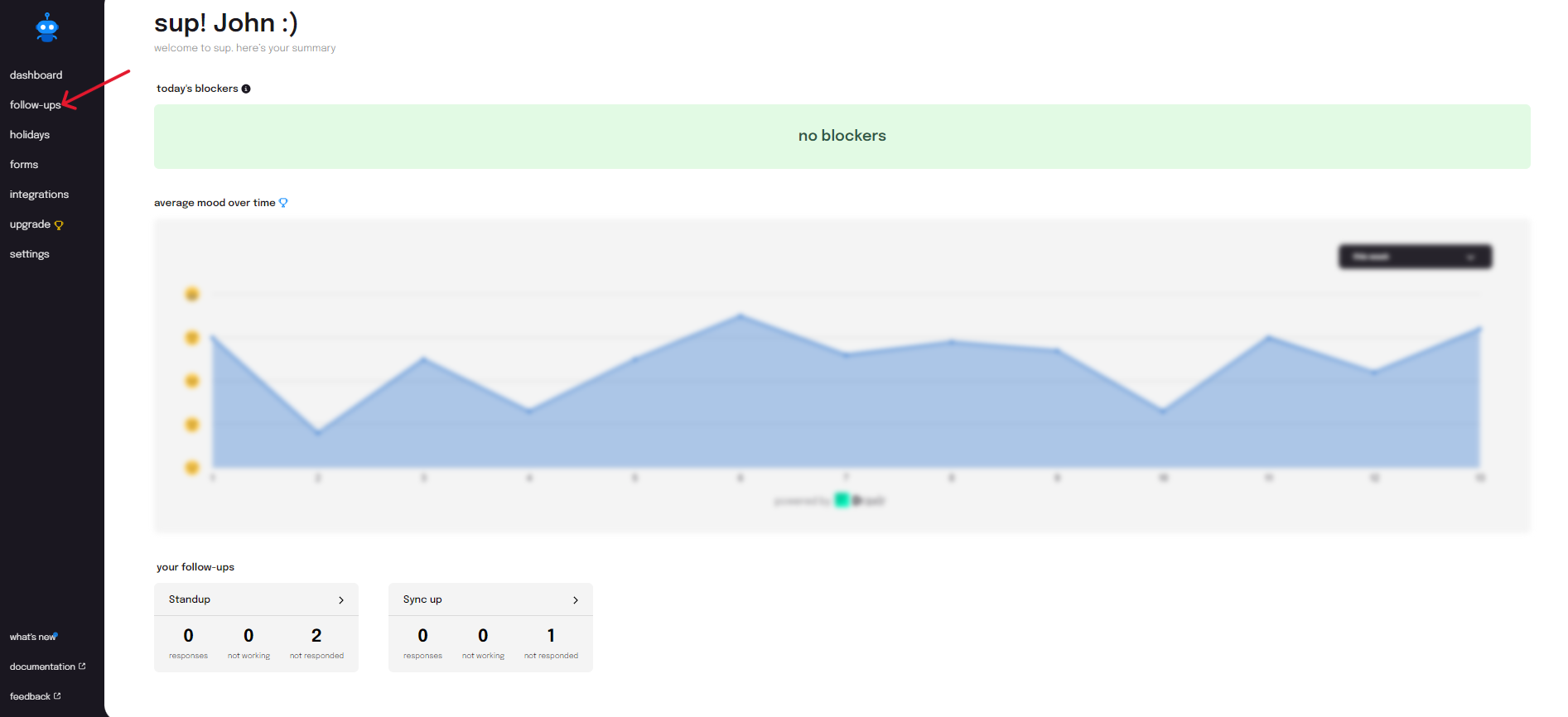Click the Sync up follow-up title
Screen dimensions: 1568x717
coord(422,599)
